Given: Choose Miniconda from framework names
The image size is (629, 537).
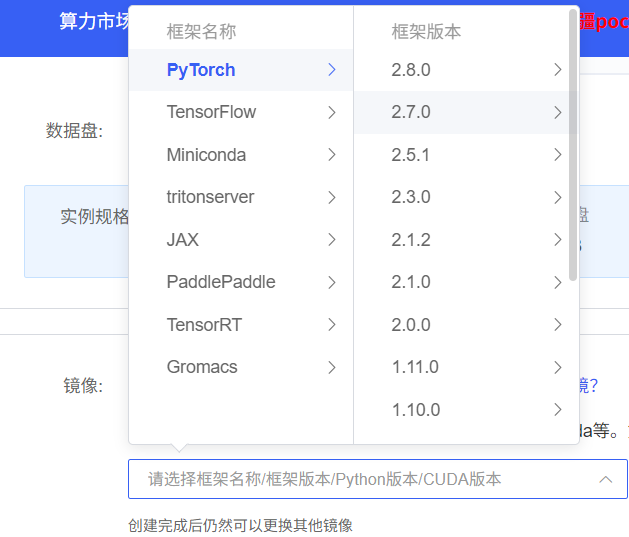Looking at the screenshot, I should (241, 155).
